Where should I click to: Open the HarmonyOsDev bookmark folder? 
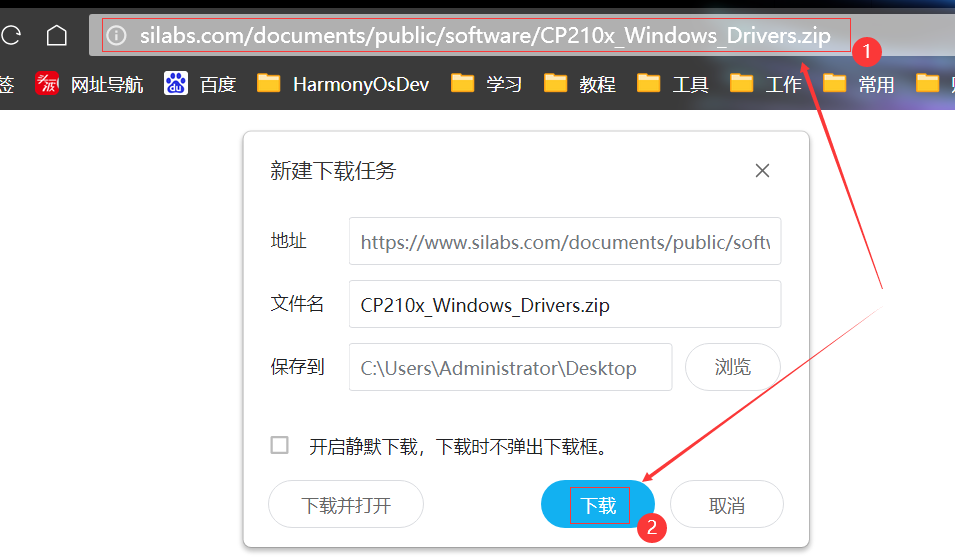343,84
